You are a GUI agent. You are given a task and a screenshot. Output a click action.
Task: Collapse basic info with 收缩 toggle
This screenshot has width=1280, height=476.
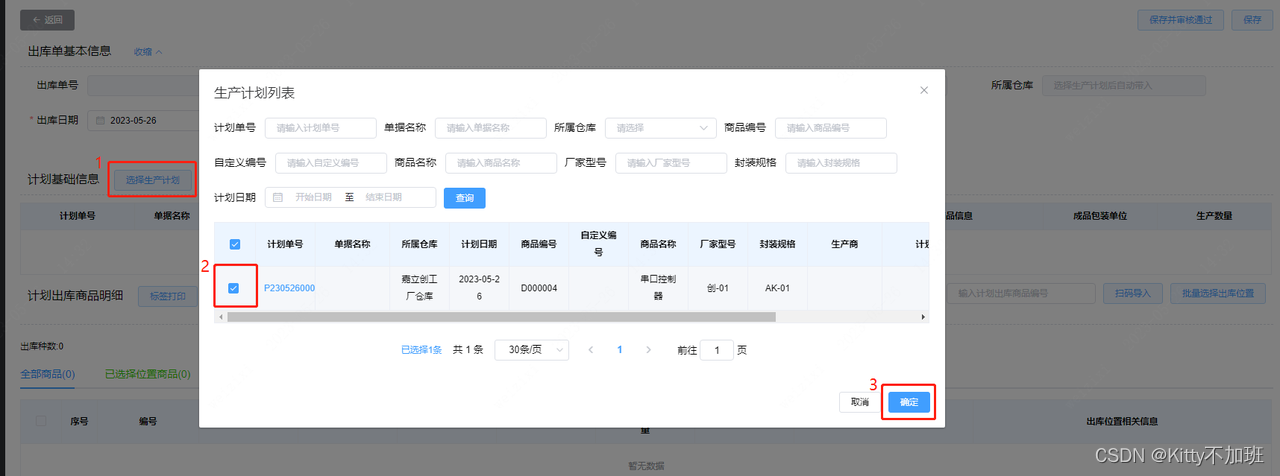tap(148, 52)
